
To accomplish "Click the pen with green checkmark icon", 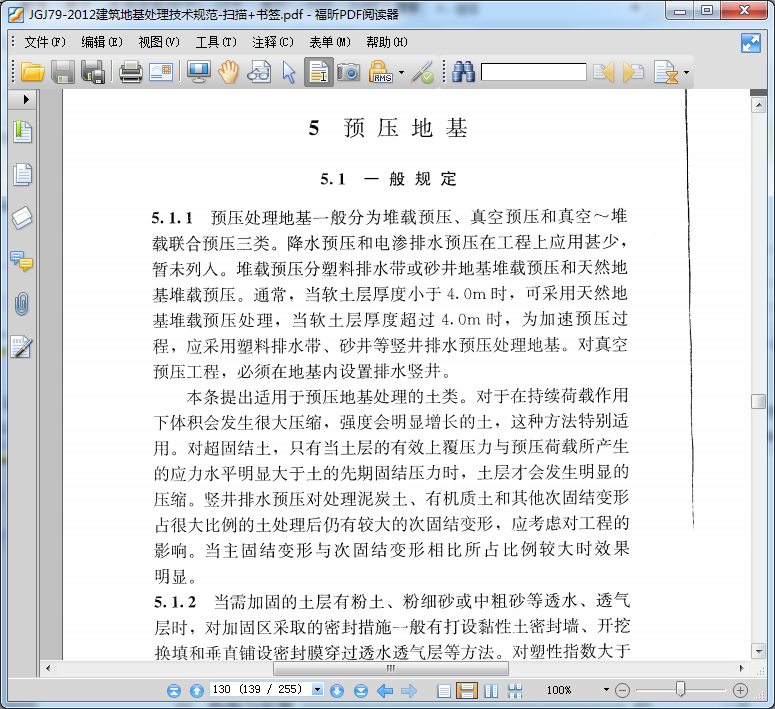I will pos(423,72).
